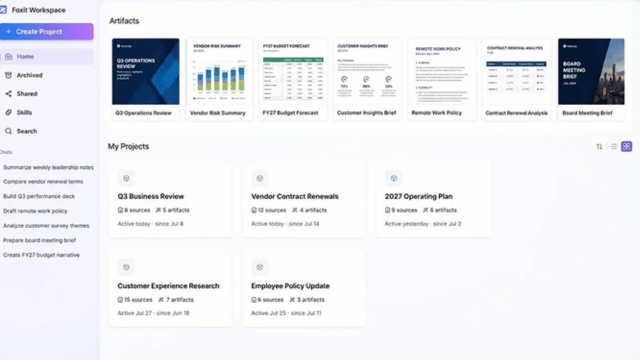The image size is (640, 360).
Task: Switch projects to grid view
Action: click(x=627, y=147)
